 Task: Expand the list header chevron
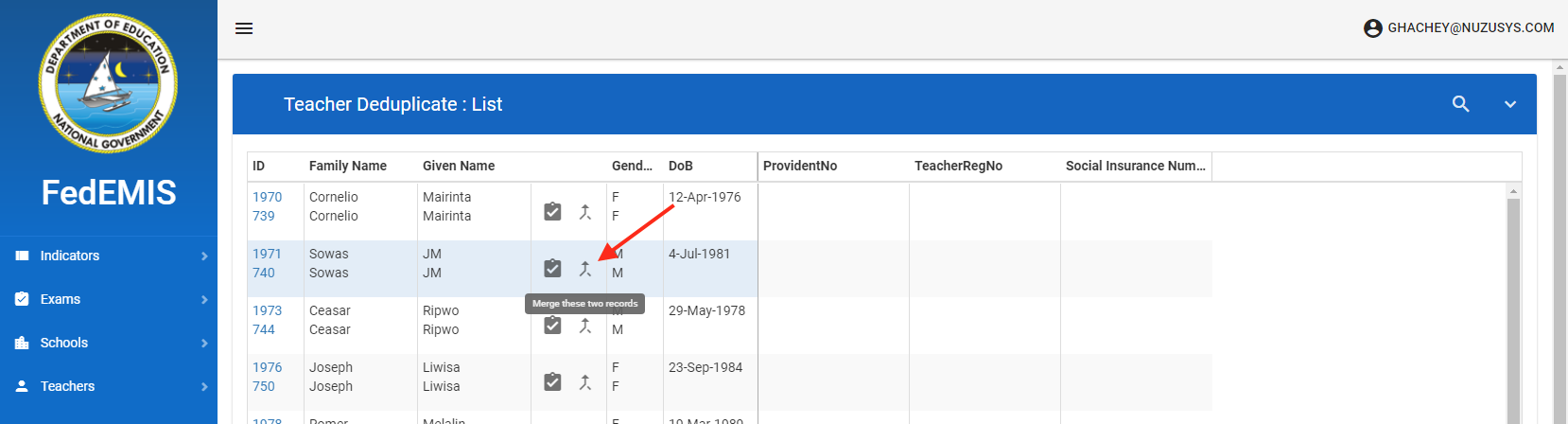[1510, 104]
